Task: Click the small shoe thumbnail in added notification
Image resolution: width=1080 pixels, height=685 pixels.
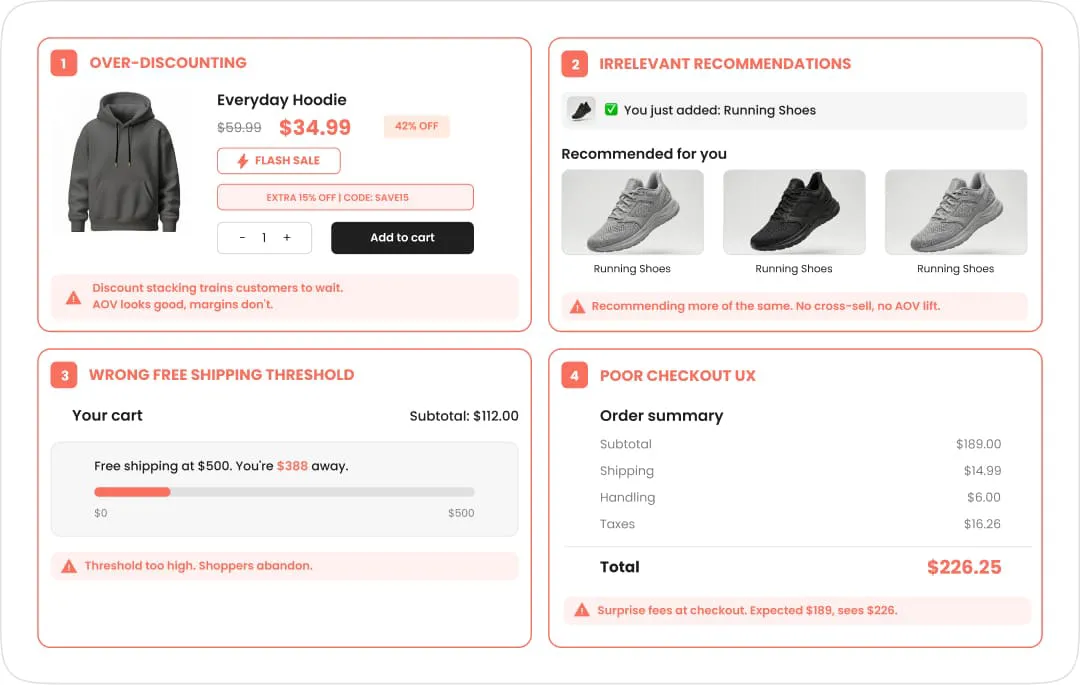Action: (581, 109)
